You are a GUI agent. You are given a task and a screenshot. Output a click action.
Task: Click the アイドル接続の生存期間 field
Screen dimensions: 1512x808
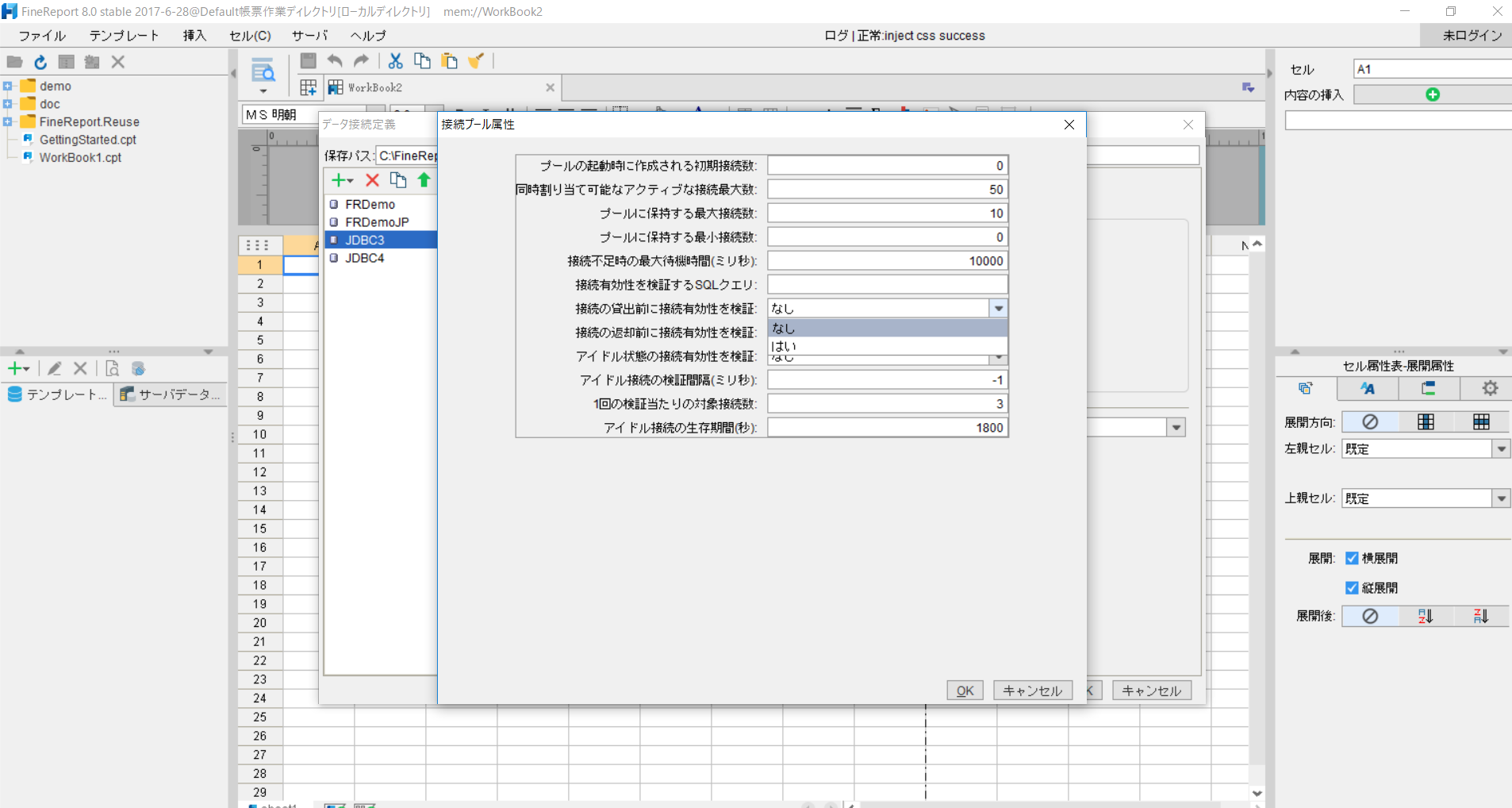[888, 427]
